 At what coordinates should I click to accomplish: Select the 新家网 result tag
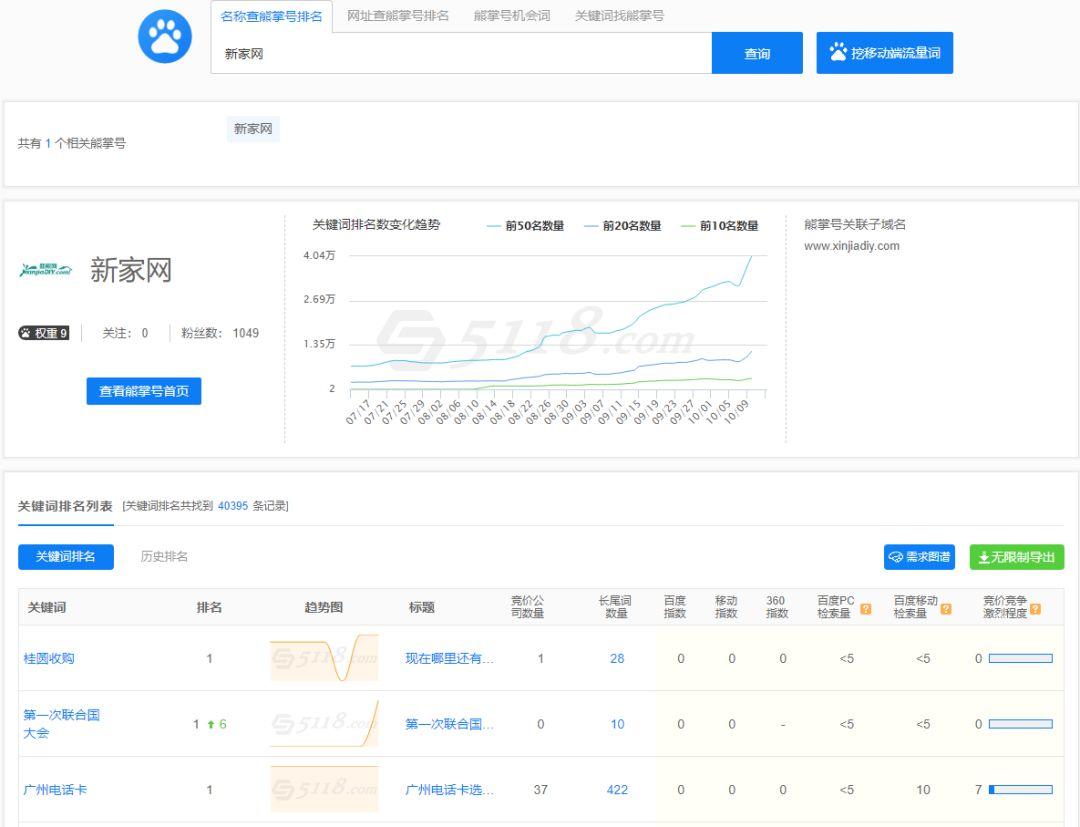coord(253,129)
